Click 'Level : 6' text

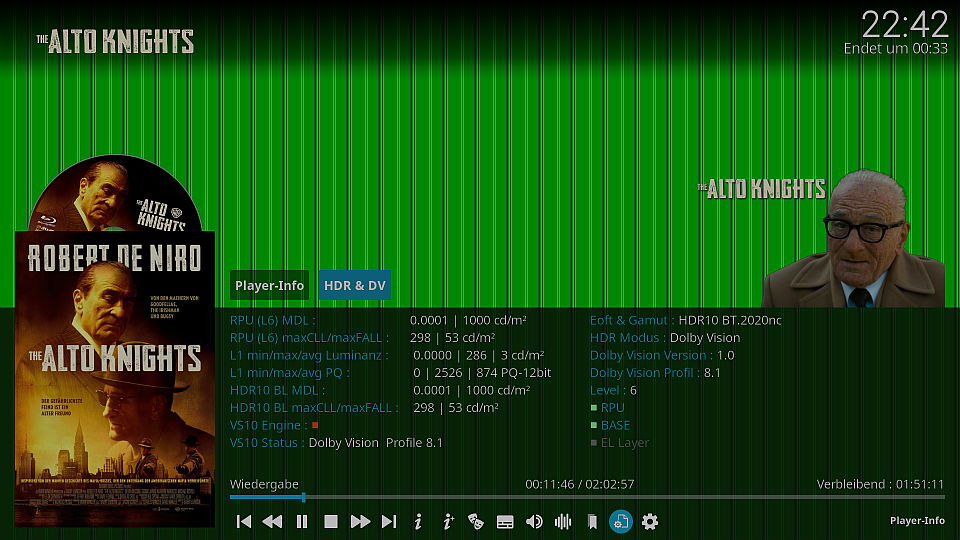coord(613,390)
